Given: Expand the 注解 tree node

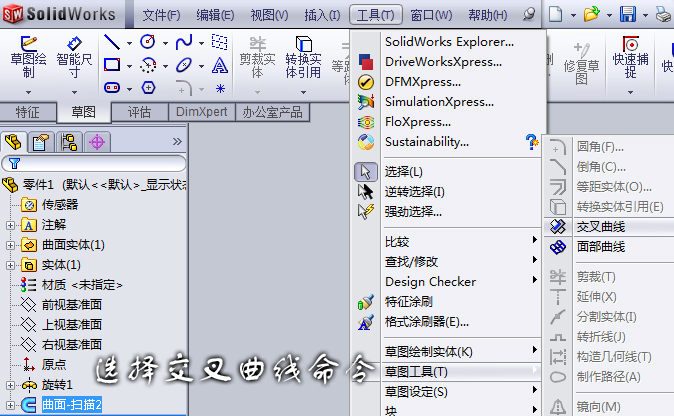Looking at the screenshot, I should (10, 225).
